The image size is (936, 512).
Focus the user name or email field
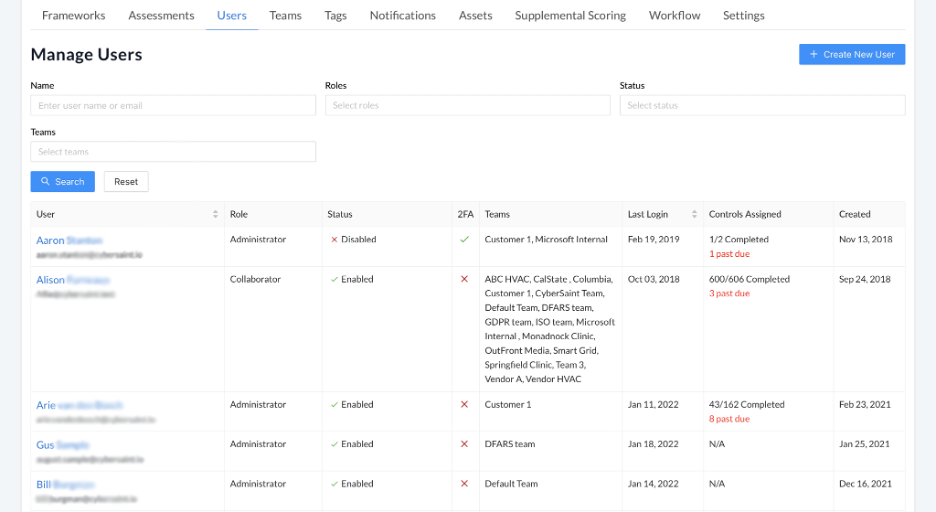pyautogui.click(x=173, y=105)
